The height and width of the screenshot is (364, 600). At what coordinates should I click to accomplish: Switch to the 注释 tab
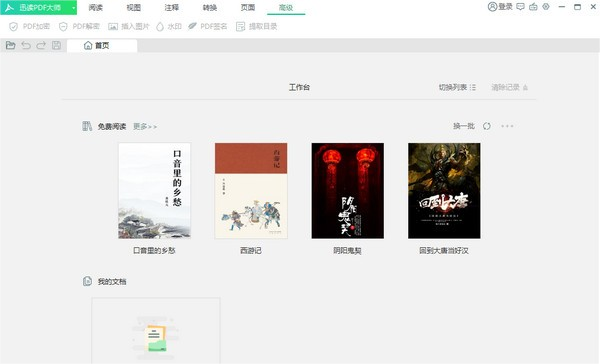pyautogui.click(x=171, y=8)
